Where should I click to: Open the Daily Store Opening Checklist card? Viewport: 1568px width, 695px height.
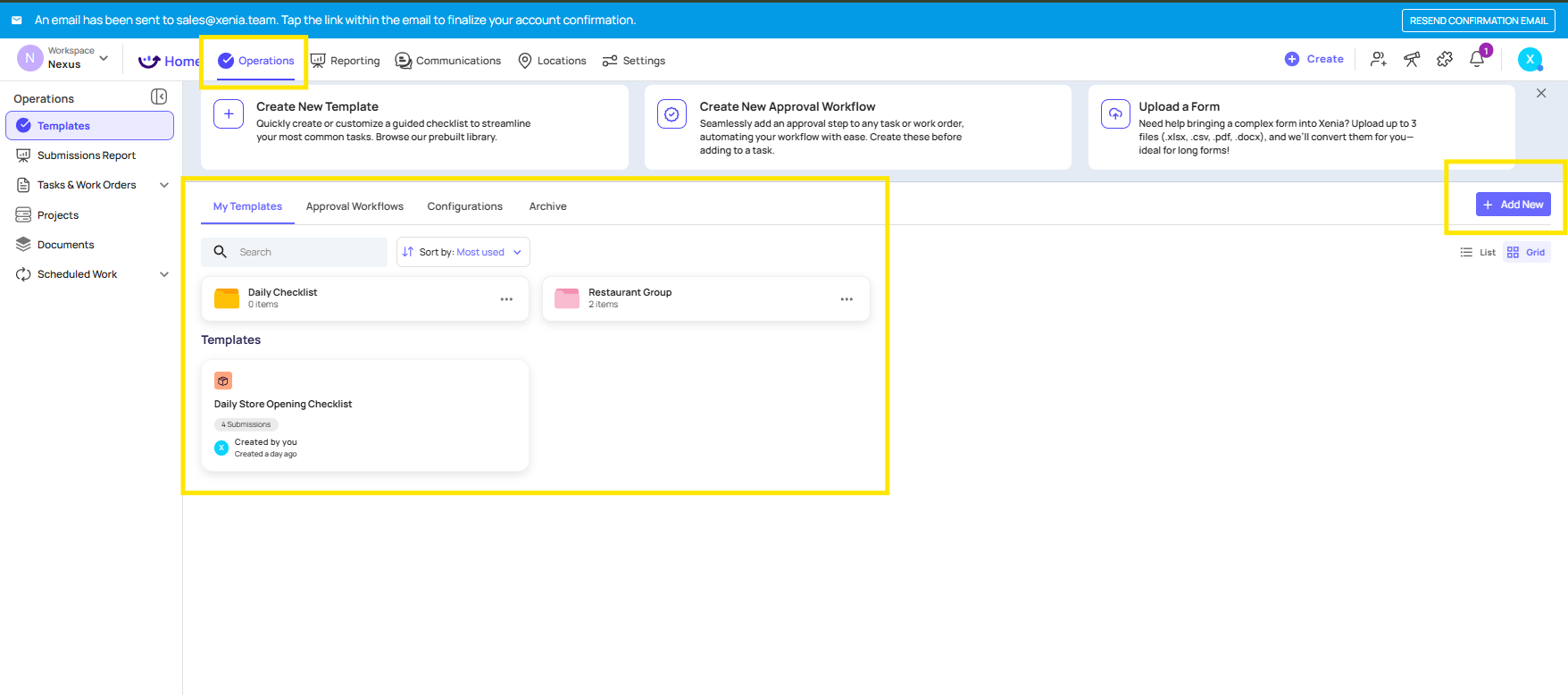[364, 415]
